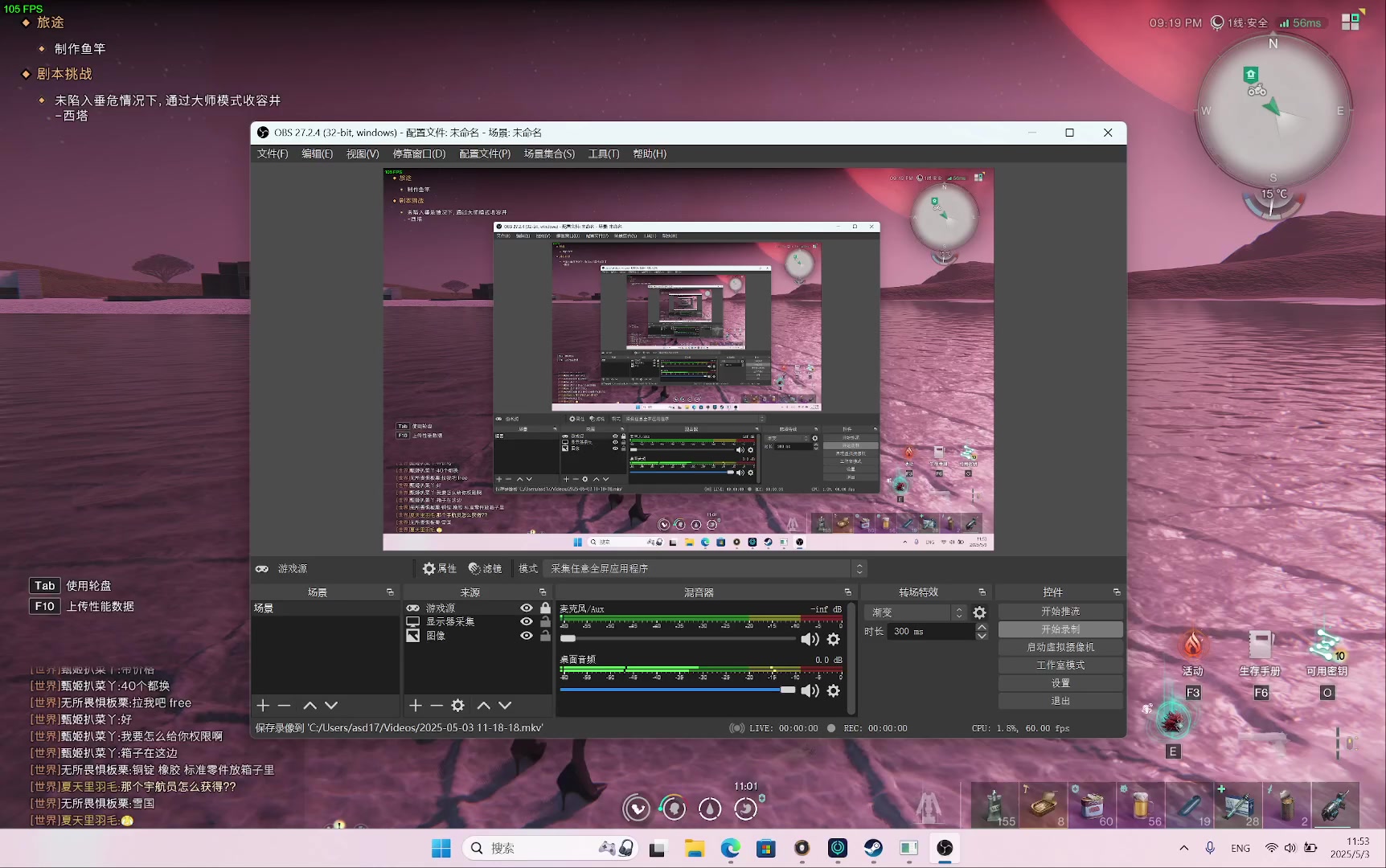Open the 停靠窗口(D) menu
The height and width of the screenshot is (868, 1386).
click(x=419, y=154)
